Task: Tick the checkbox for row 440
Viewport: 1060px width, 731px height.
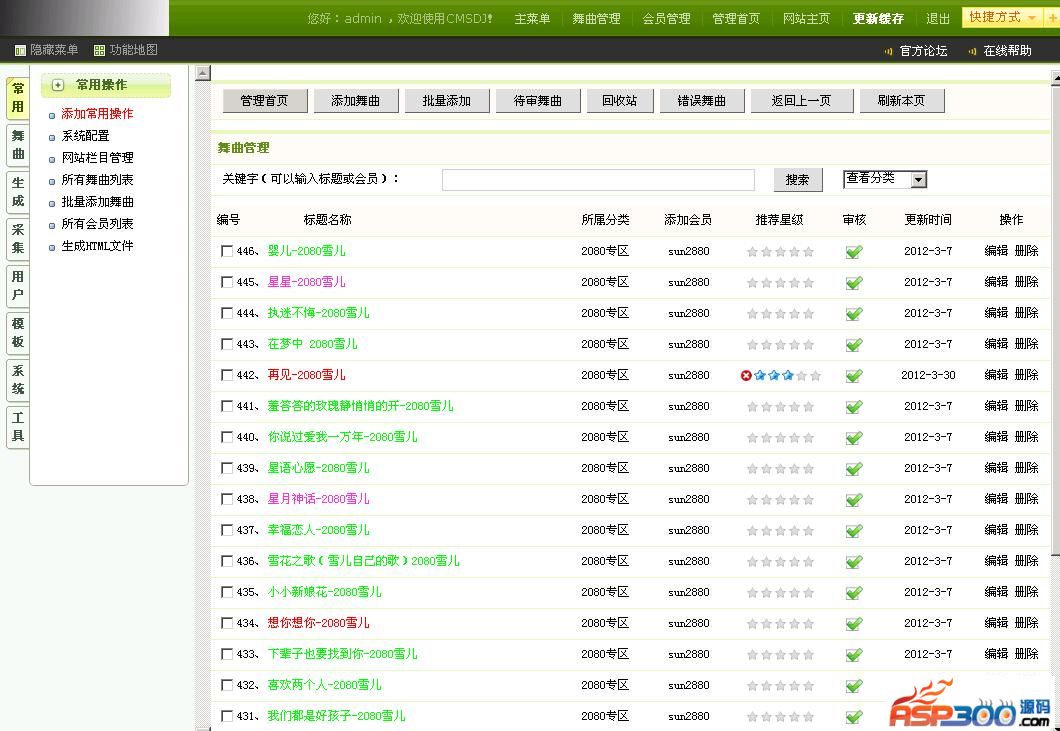Action: coord(227,437)
